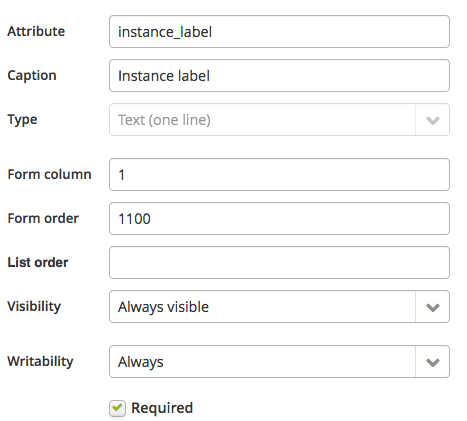This screenshot has height=421, width=467.
Task: Open the 'Always visible' Visibility combo box
Action: click(x=279, y=307)
